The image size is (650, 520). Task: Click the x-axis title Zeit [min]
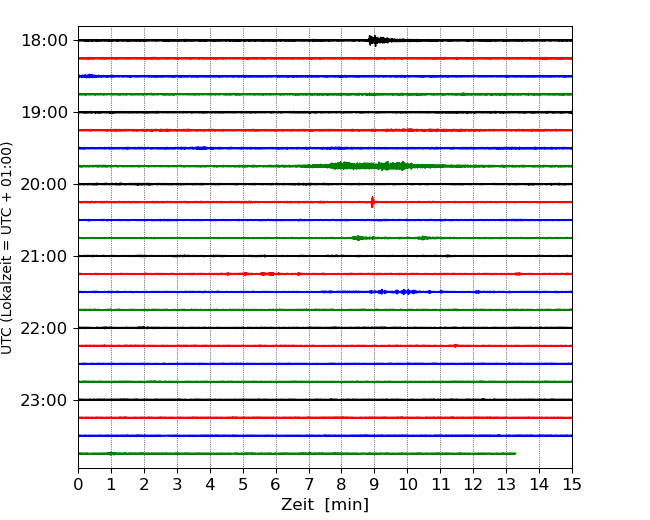[x=325, y=505]
